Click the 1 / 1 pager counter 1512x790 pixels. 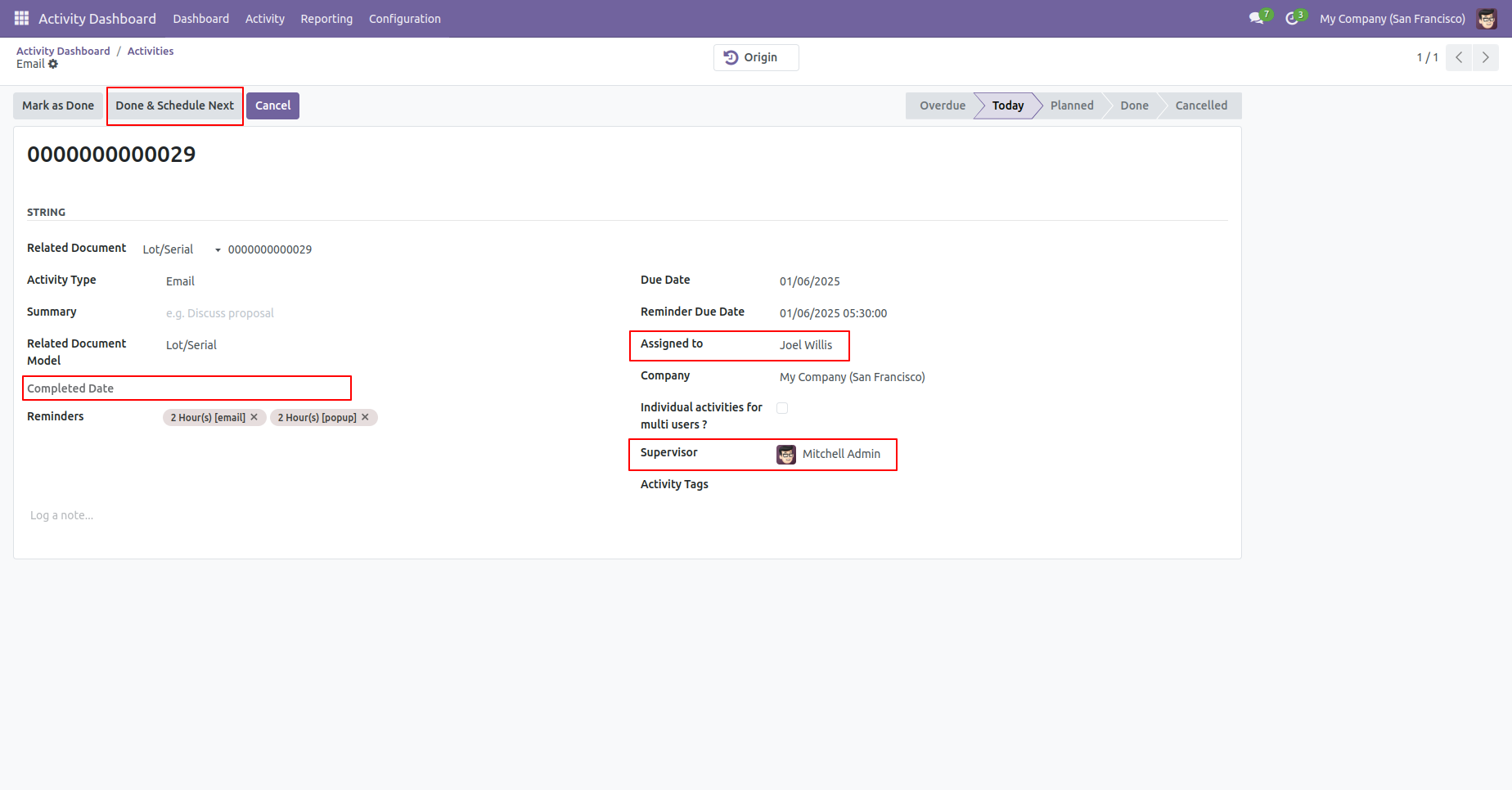pos(1427,57)
